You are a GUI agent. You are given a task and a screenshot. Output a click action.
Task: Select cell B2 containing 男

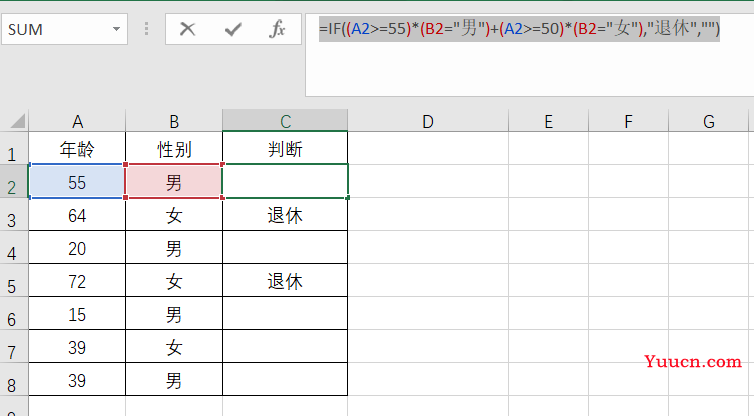(x=174, y=181)
